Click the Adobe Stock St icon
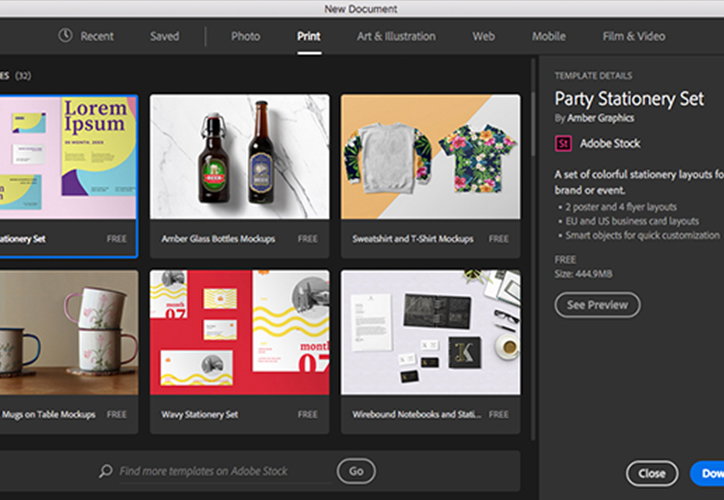This screenshot has width=724, height=500. (x=563, y=144)
